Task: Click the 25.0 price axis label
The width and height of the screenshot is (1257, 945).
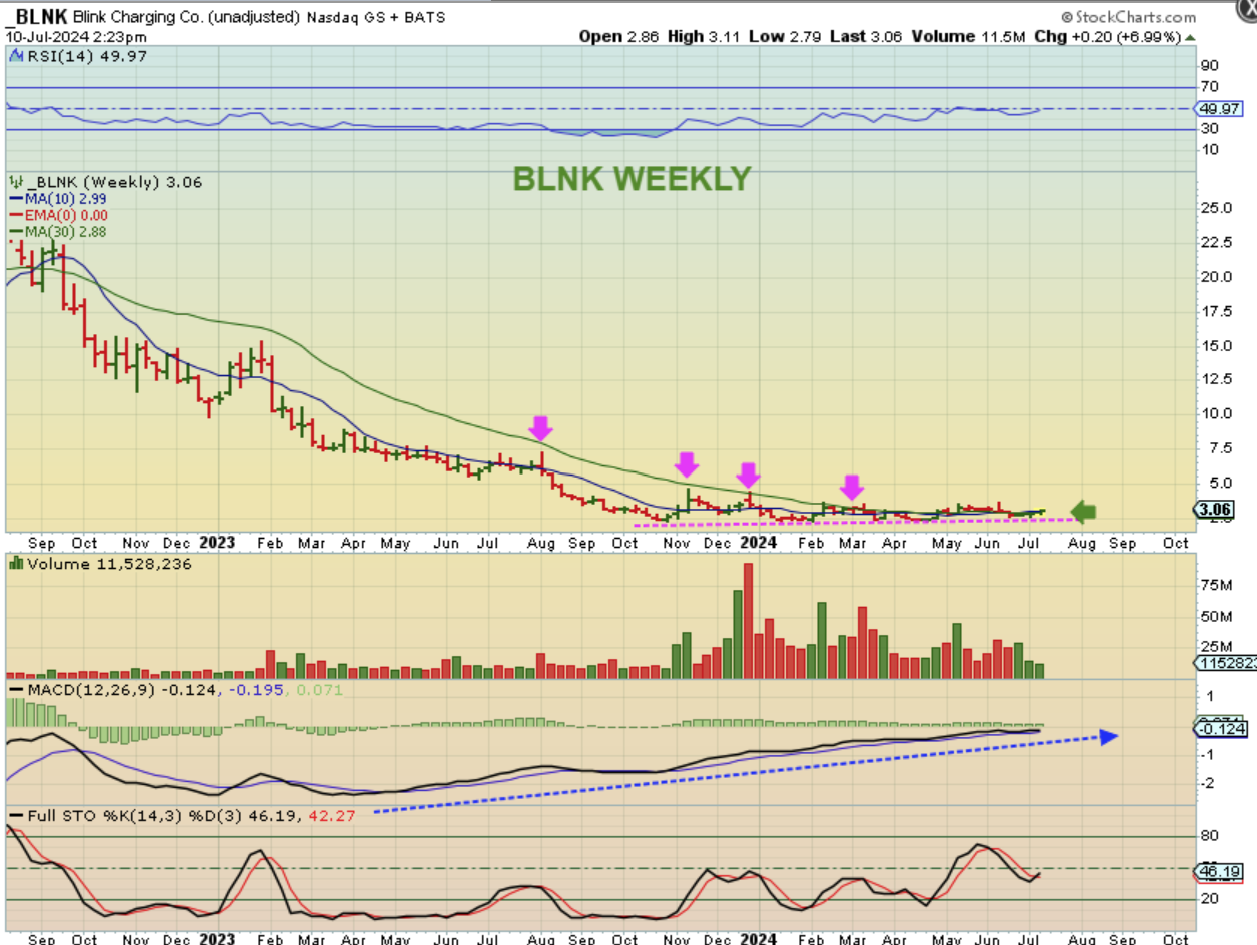Action: [1217, 208]
